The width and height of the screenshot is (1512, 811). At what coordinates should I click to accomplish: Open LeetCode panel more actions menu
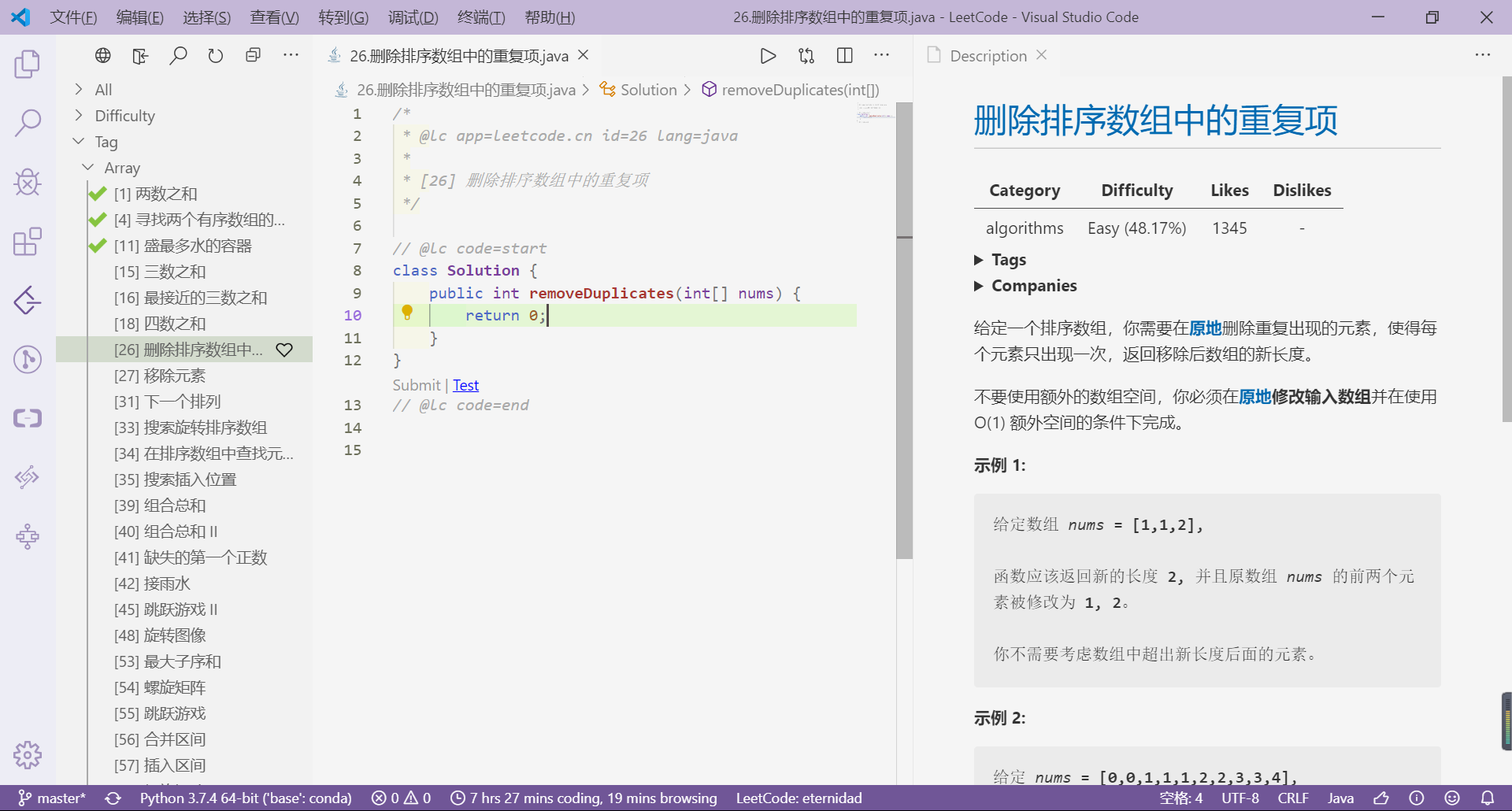click(x=291, y=55)
